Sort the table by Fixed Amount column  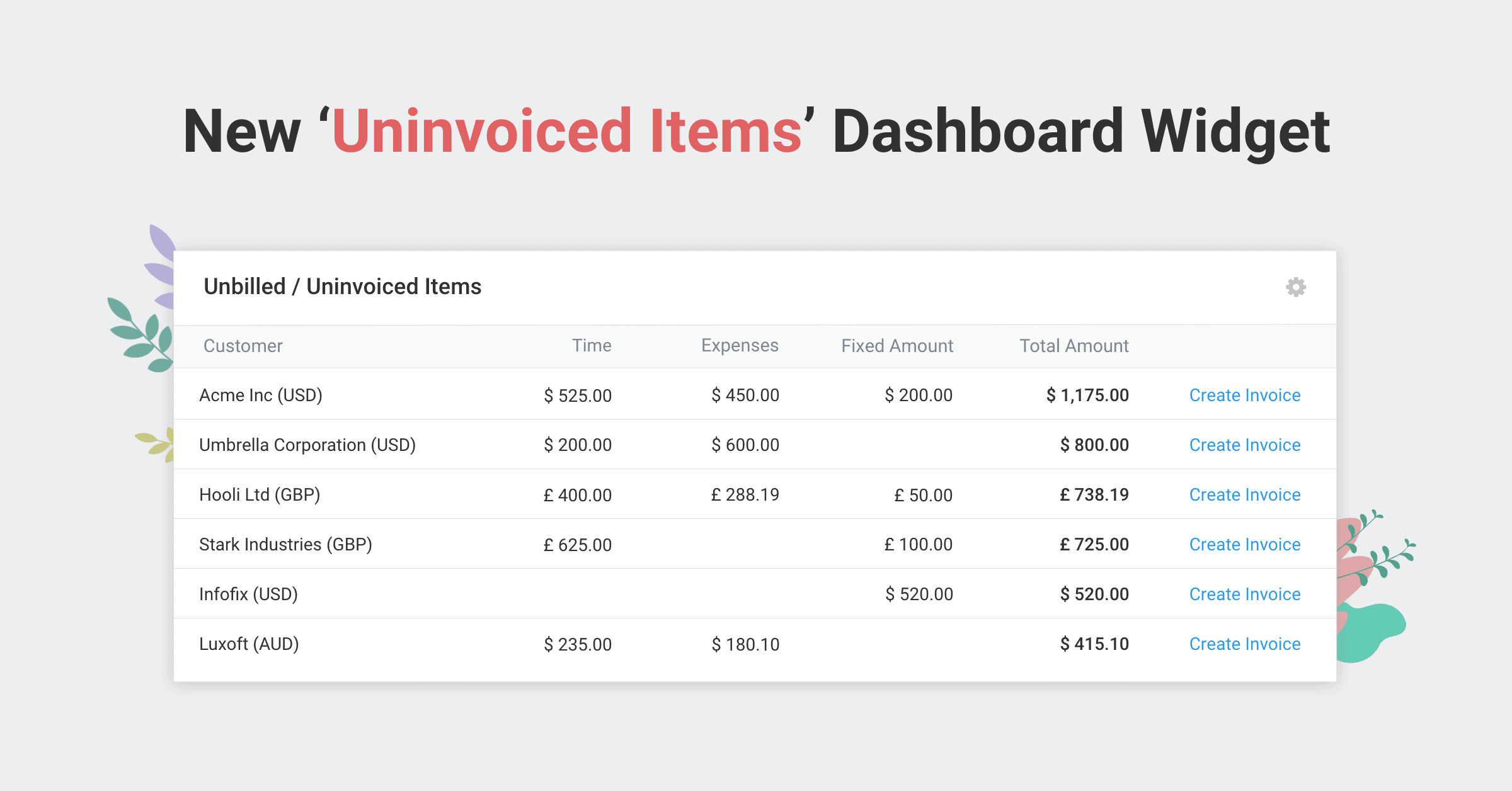(896, 346)
